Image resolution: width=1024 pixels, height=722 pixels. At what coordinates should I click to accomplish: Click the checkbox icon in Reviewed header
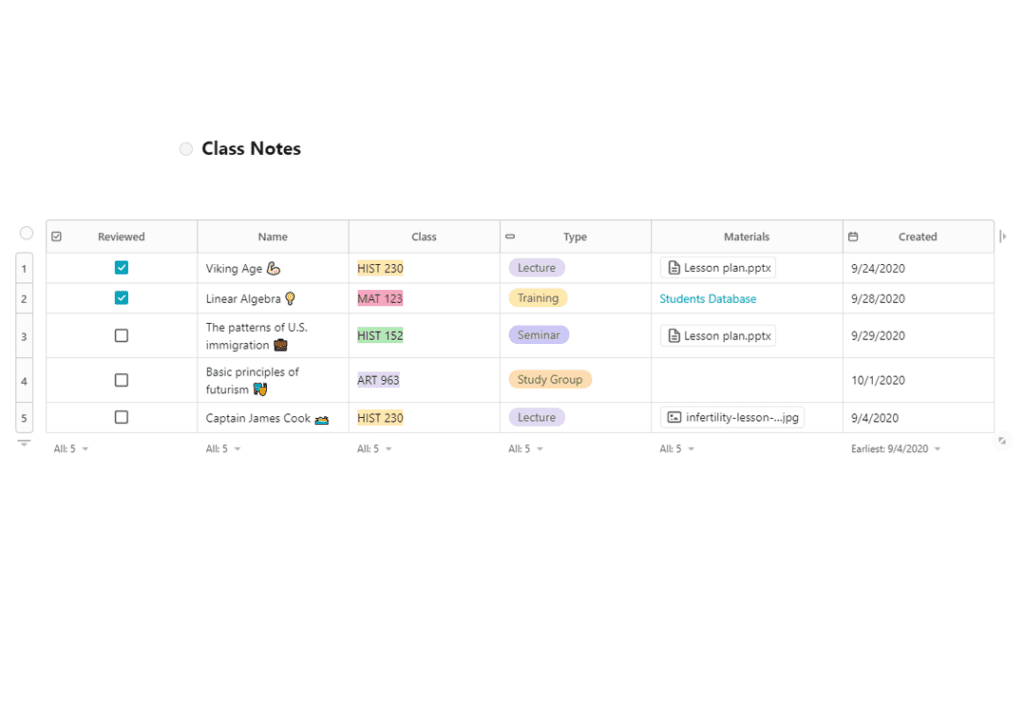point(56,237)
